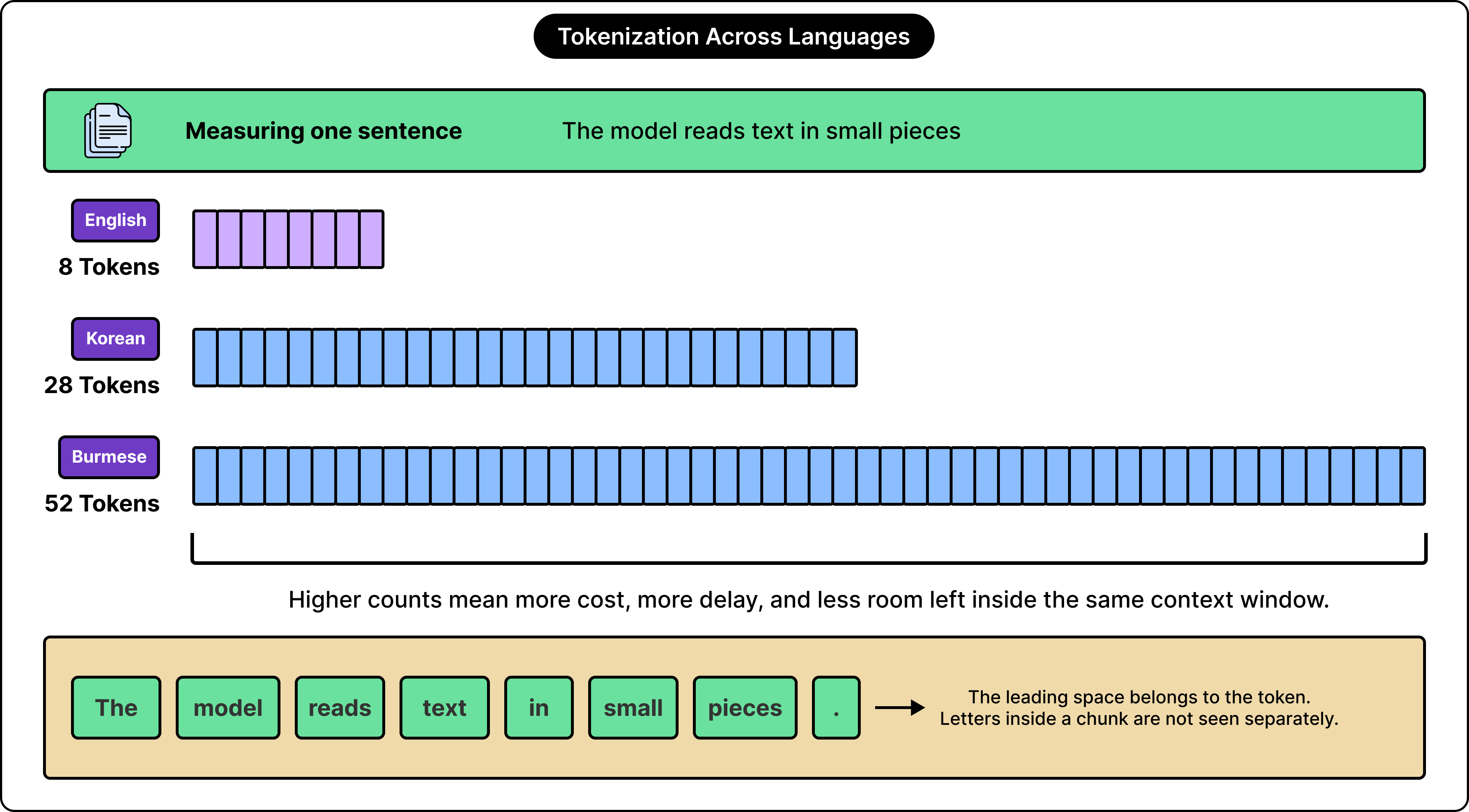
Task: Click "The model reads text in small pieces"
Action: coord(761,131)
